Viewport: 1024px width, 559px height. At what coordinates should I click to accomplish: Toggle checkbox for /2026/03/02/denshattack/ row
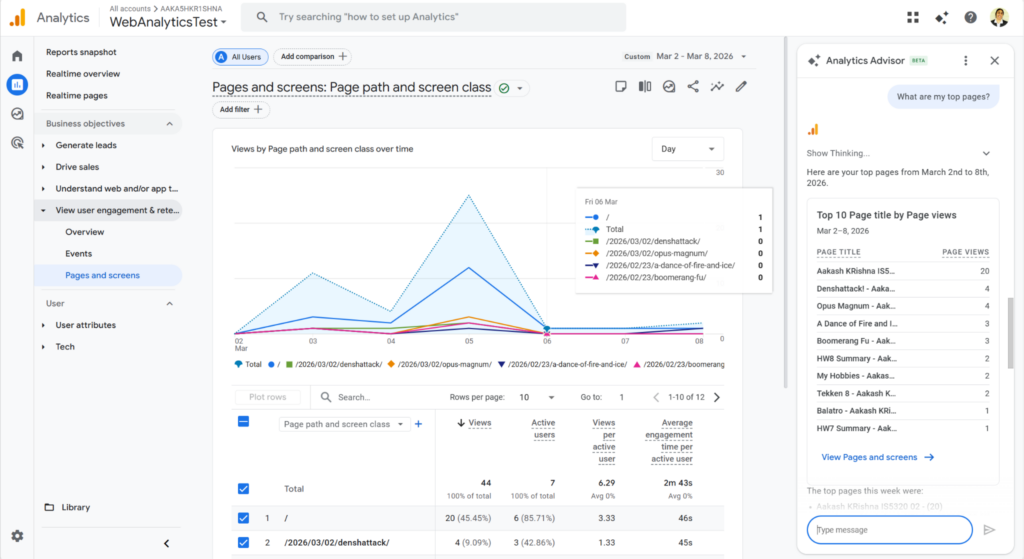[244, 543]
